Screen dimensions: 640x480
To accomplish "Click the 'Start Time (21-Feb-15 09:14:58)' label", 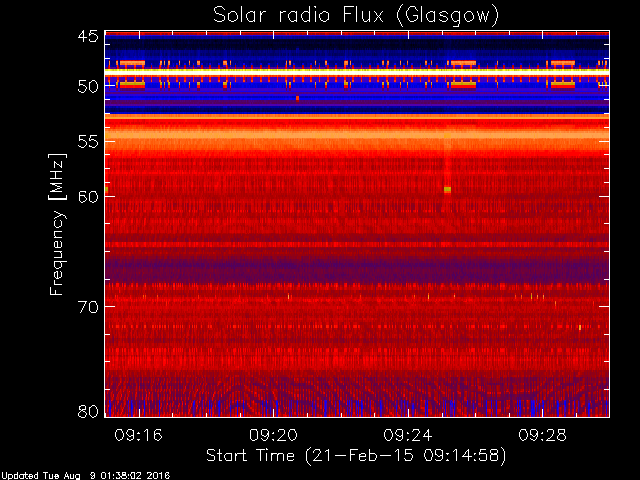I will pyautogui.click(x=356, y=456).
